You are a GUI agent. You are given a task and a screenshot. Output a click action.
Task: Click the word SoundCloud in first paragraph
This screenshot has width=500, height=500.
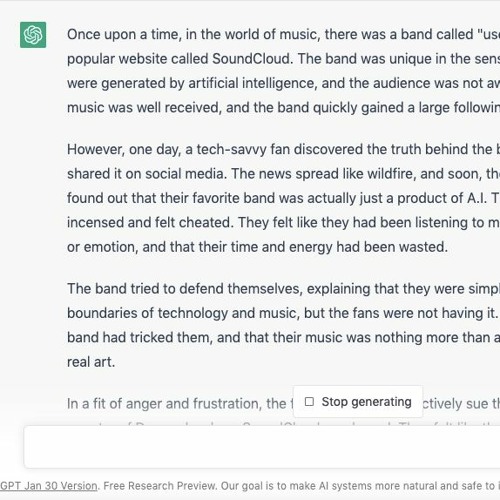[251, 59]
